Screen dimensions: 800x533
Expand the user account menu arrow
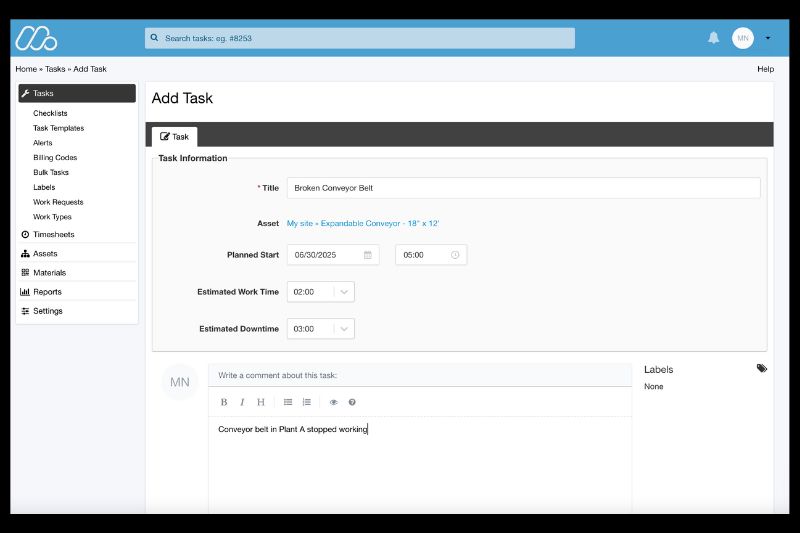click(767, 38)
